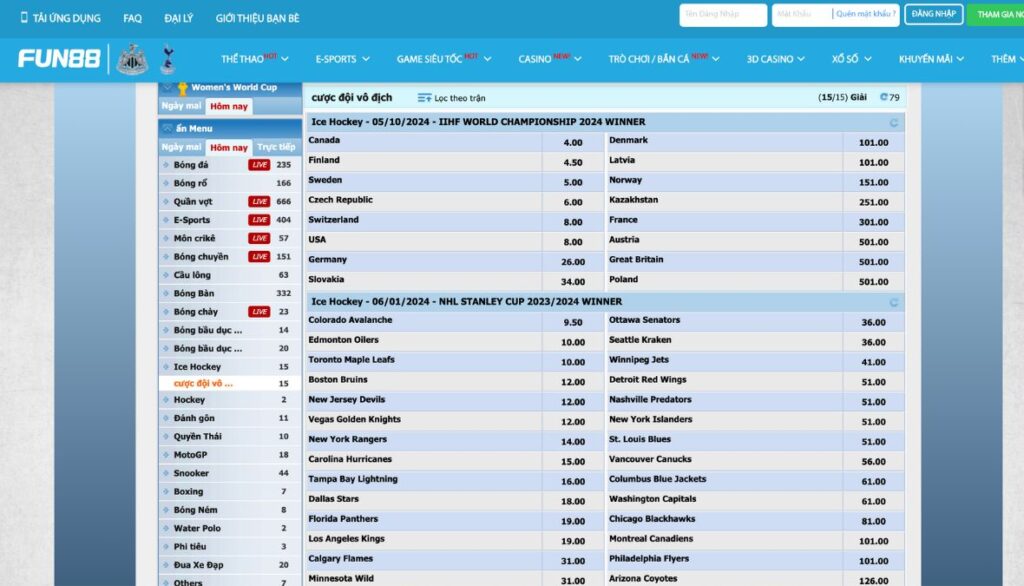Image resolution: width=1024 pixels, height=586 pixels.
Task: Select cược đội vô địch submenu item
Action: [230, 383]
